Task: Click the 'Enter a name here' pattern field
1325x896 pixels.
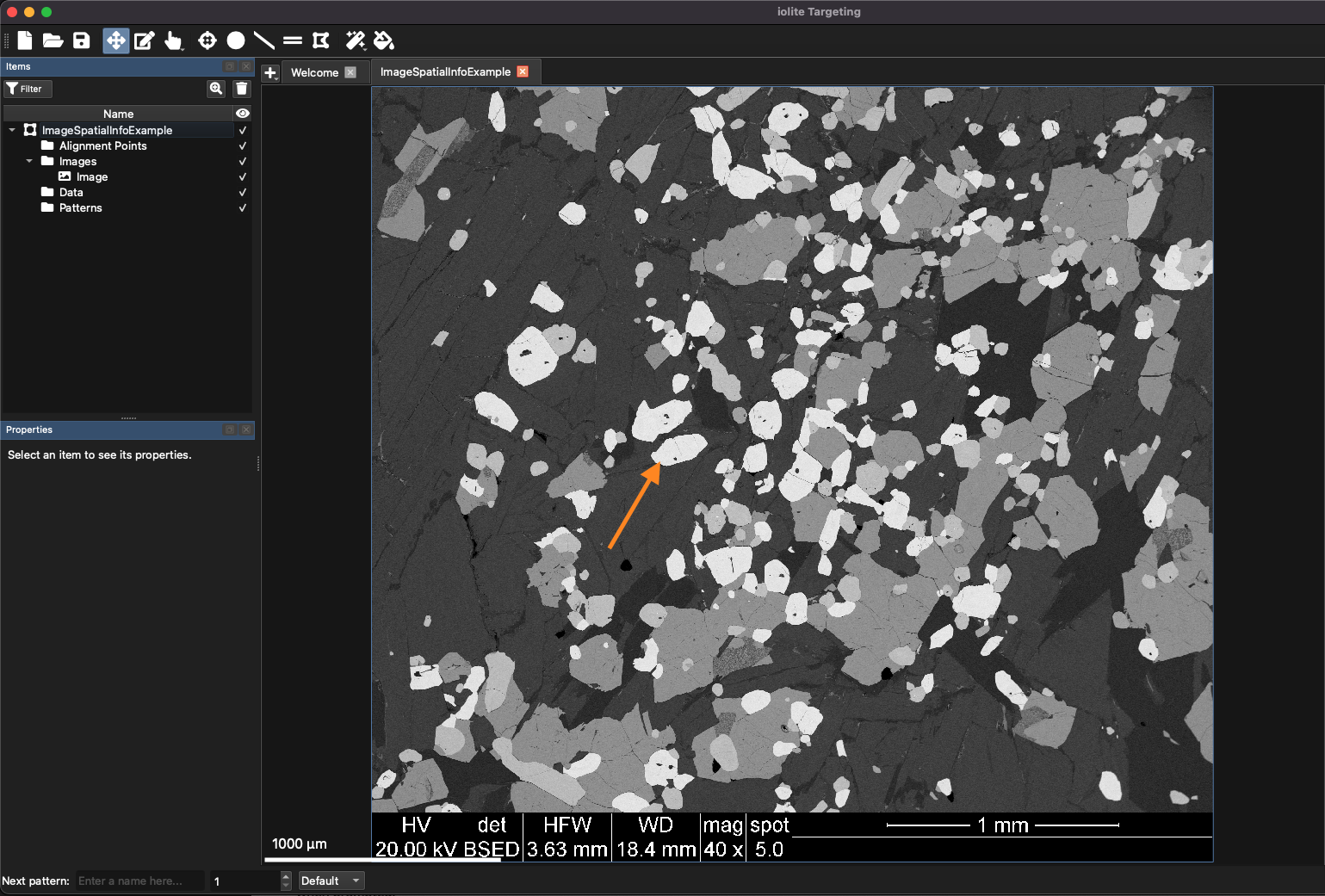Action: coord(139,881)
